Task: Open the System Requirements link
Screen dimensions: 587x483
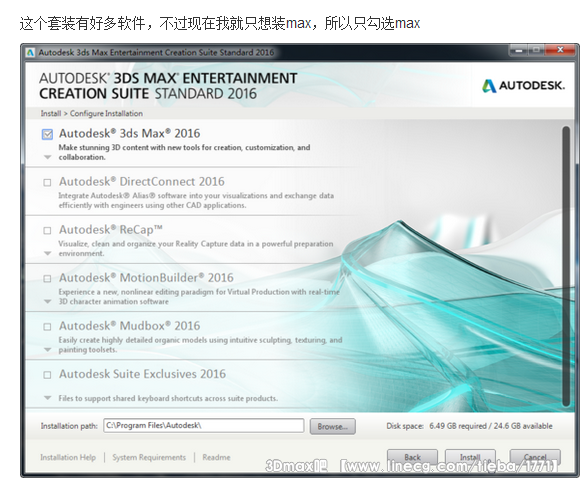Action: pos(149,457)
